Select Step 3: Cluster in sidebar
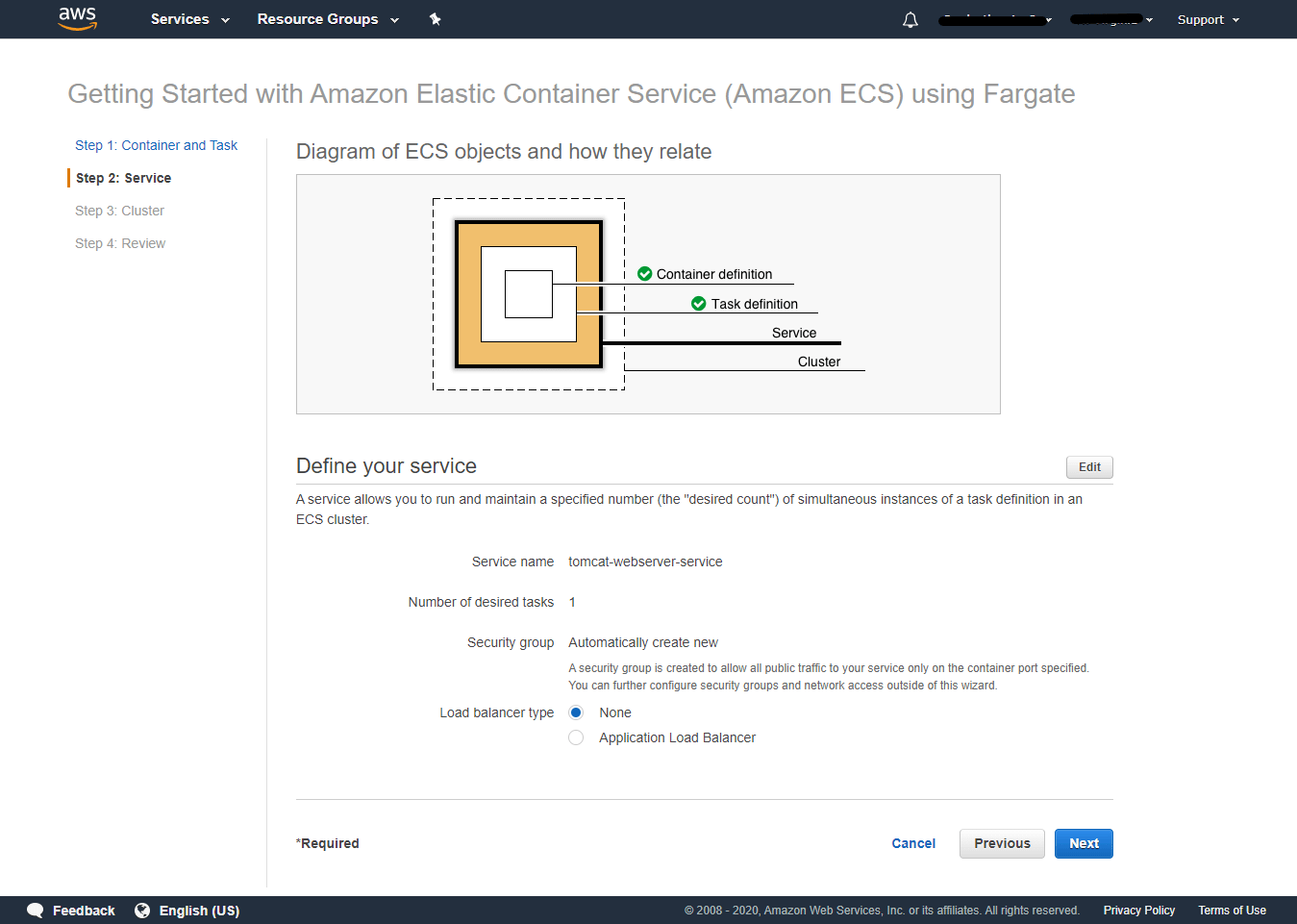The image size is (1297, 924). 120,211
